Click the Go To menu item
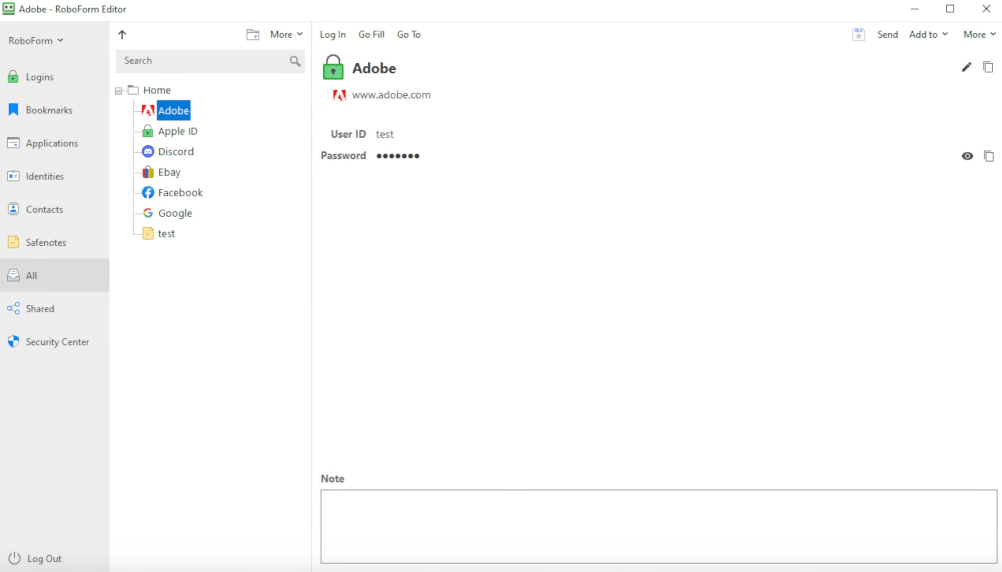This screenshot has width=1002, height=572. click(409, 35)
